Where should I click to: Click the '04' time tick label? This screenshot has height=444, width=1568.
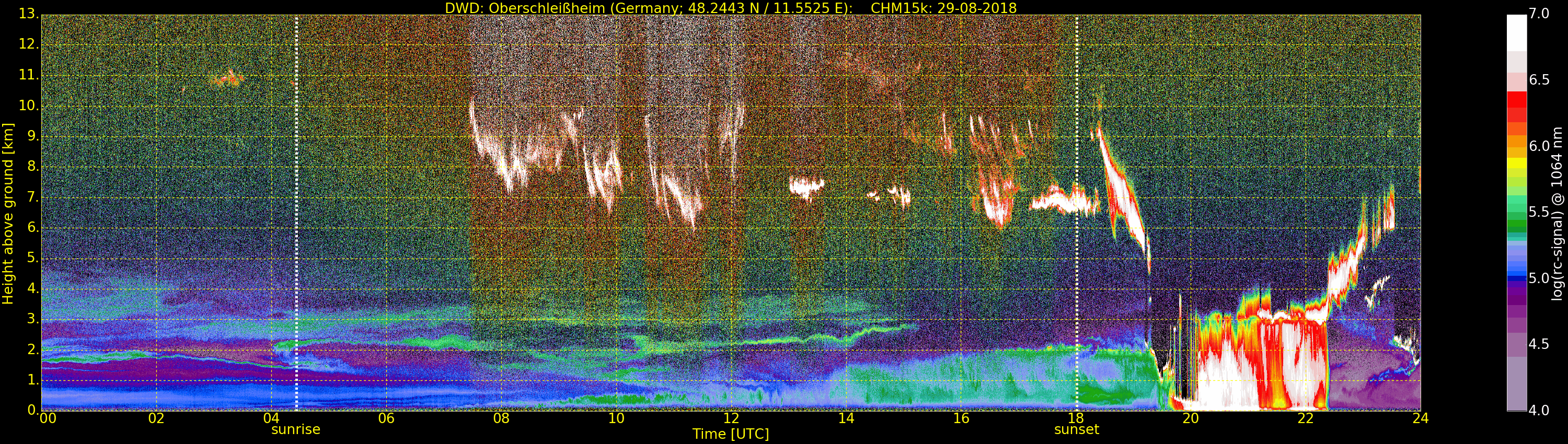point(271,418)
